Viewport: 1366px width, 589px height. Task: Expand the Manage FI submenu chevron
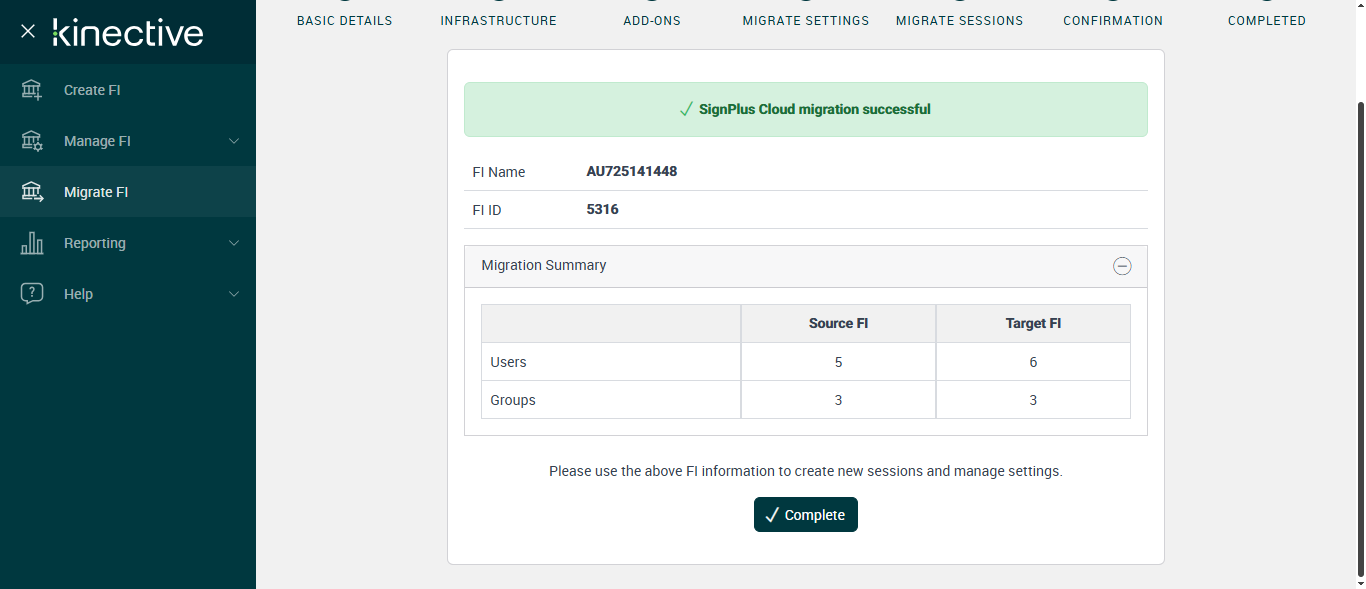(x=234, y=141)
